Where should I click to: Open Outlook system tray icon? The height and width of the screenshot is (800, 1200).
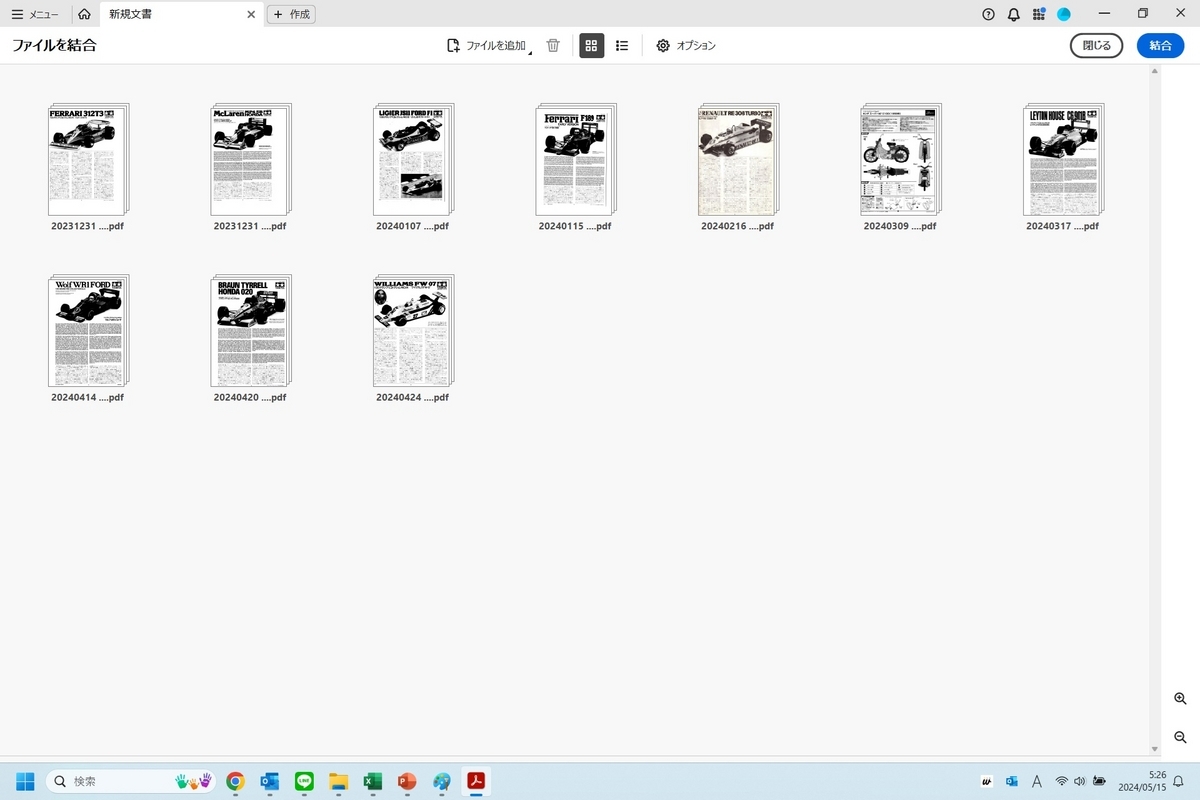(x=1012, y=781)
